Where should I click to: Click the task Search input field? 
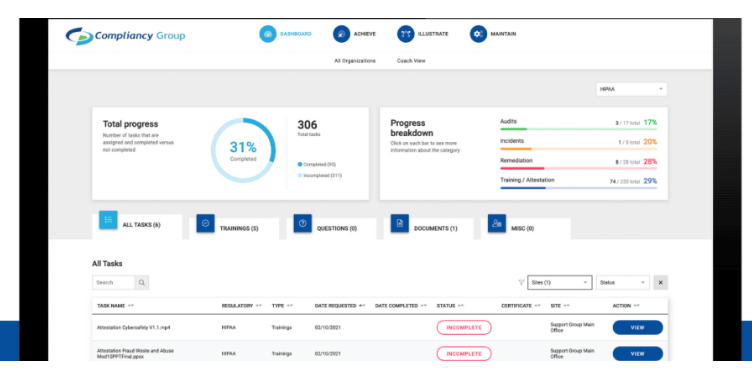(113, 283)
